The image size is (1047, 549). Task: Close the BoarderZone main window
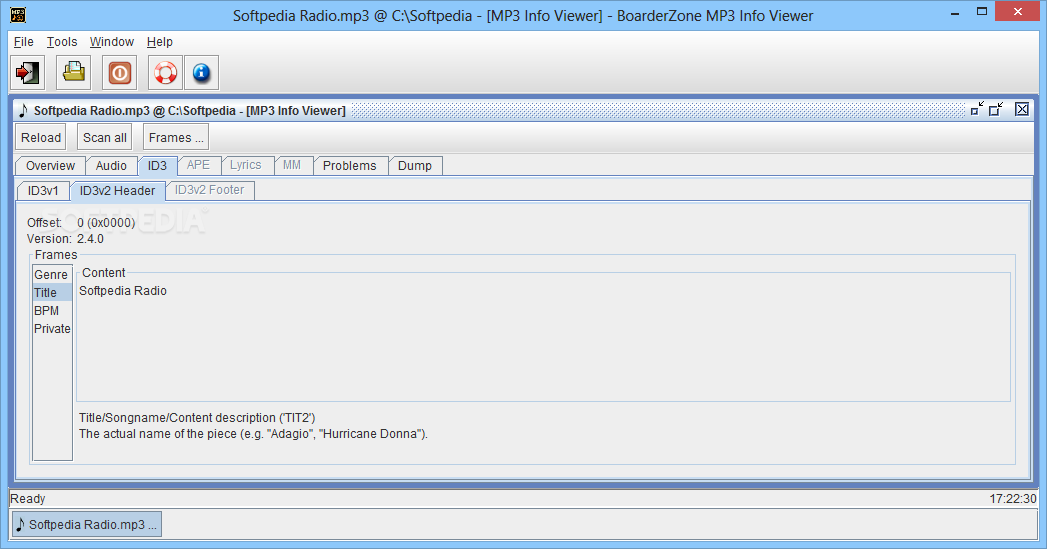tap(1018, 11)
